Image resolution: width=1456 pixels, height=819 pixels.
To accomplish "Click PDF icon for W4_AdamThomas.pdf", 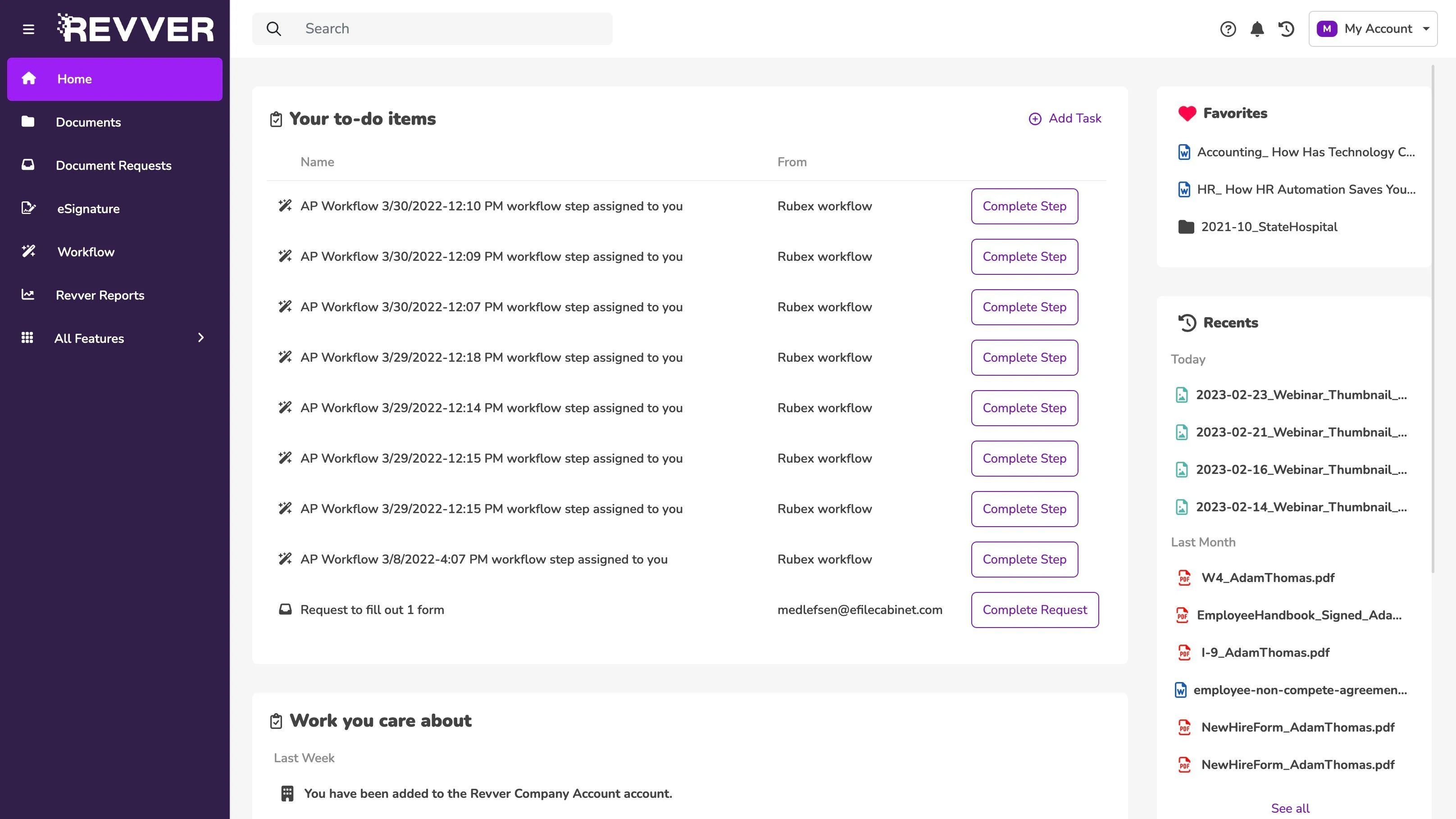I will [x=1184, y=578].
